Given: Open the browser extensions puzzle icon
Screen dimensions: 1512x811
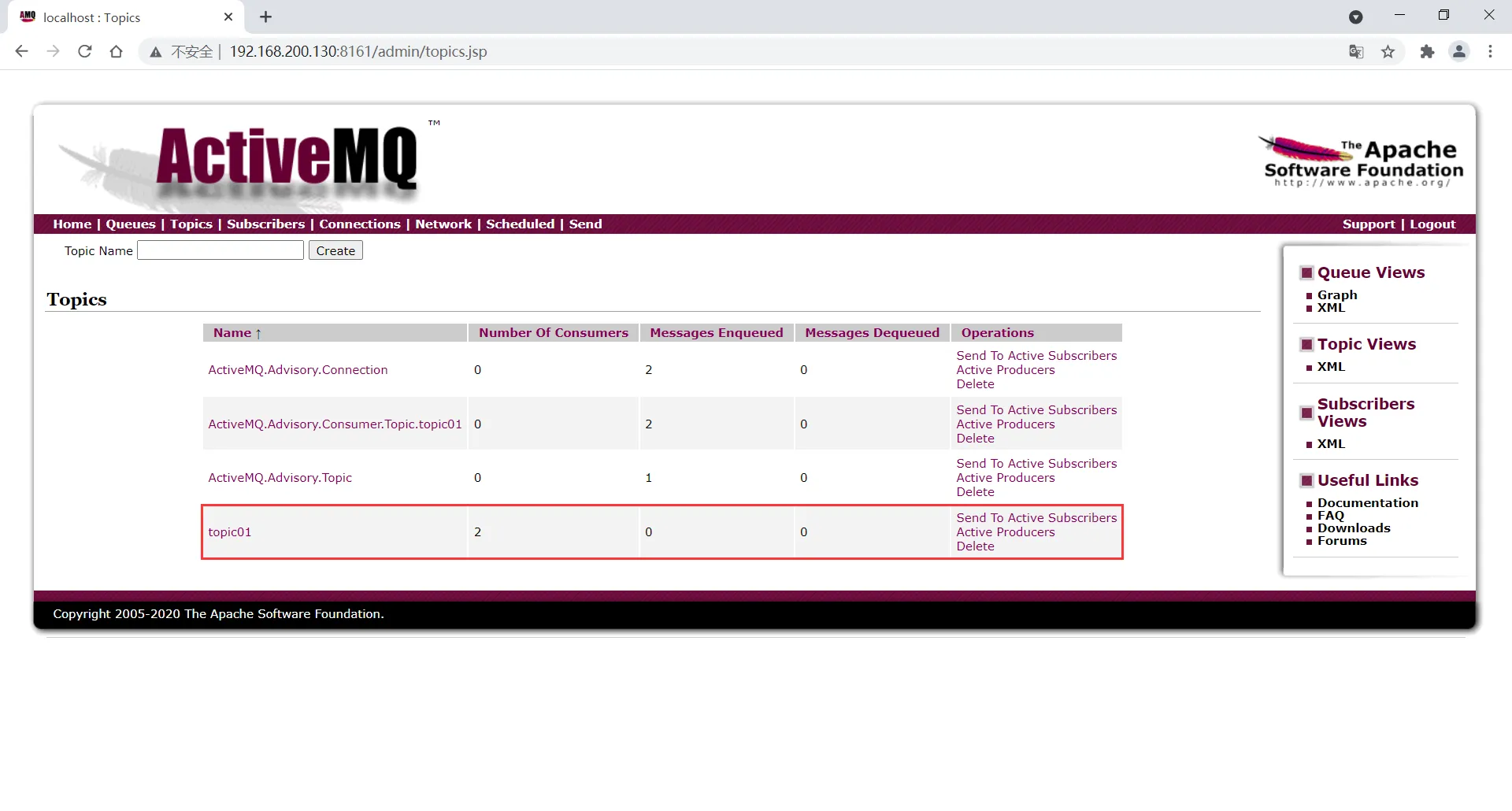Looking at the screenshot, I should pos(1427,52).
